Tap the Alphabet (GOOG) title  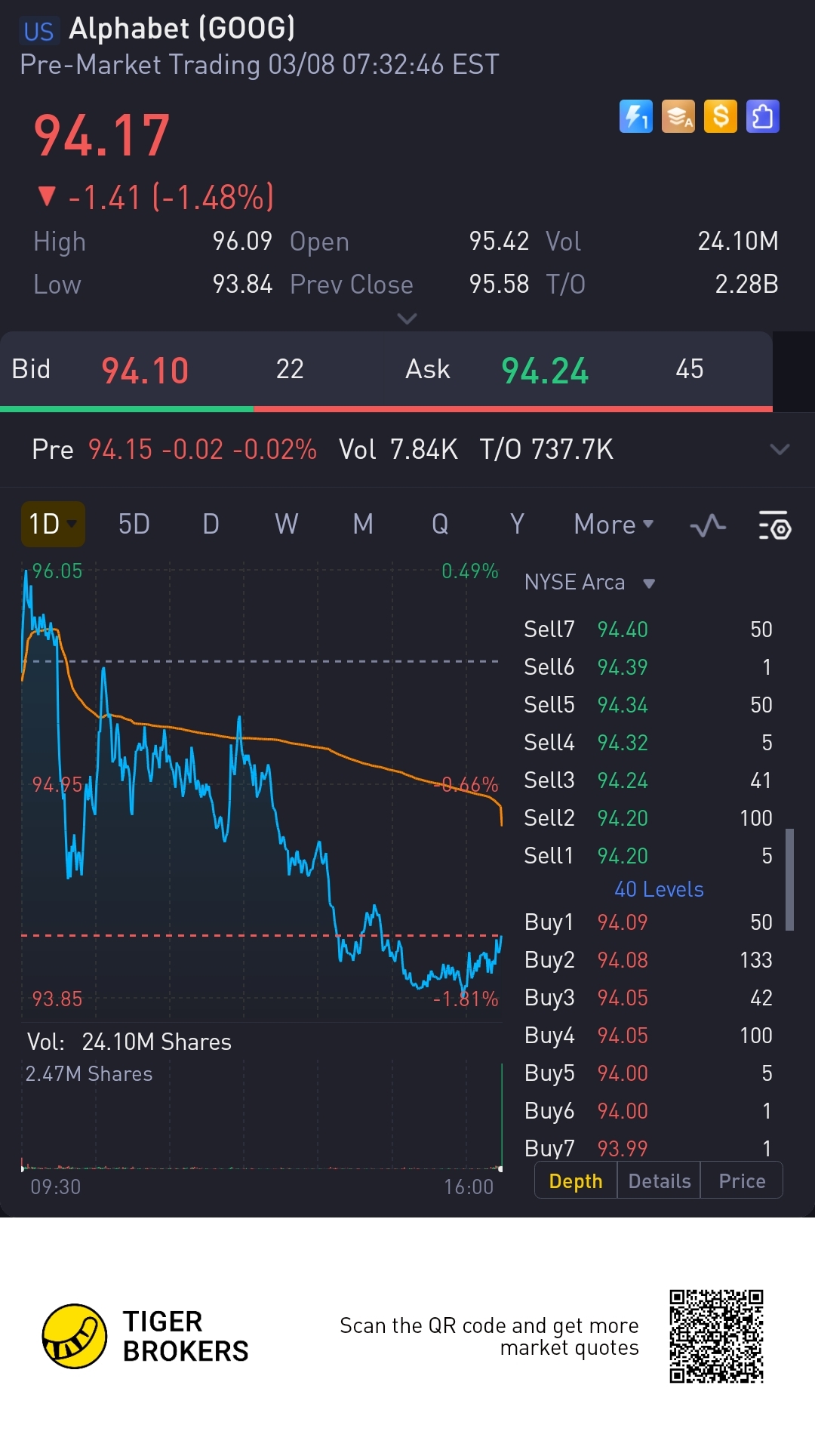click(x=182, y=29)
